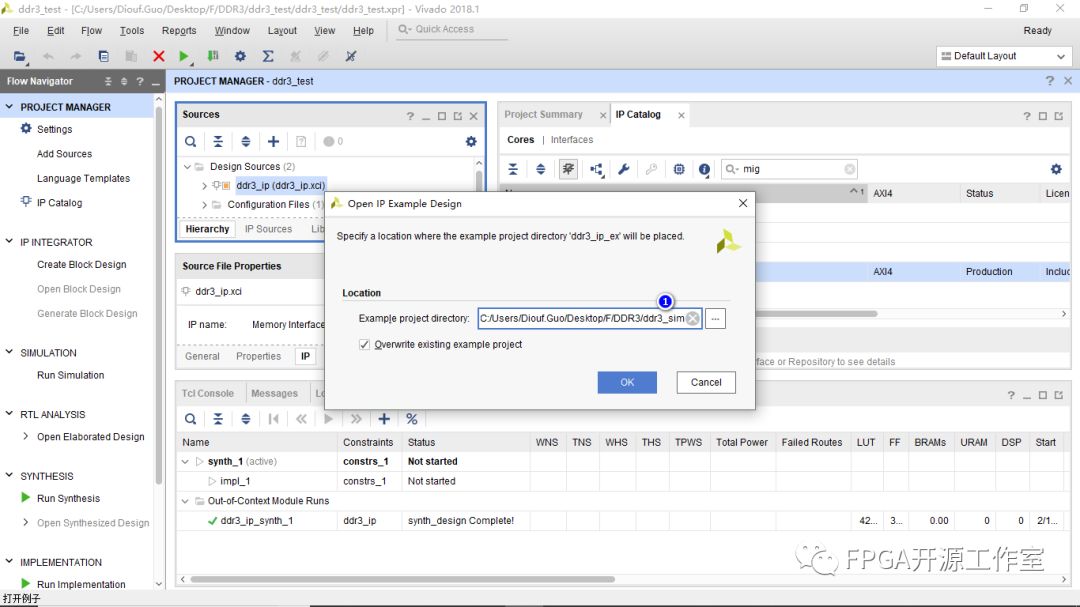Image resolution: width=1080 pixels, height=607 pixels.
Task: Collapse the Design Sources tree node
Action: click(187, 167)
